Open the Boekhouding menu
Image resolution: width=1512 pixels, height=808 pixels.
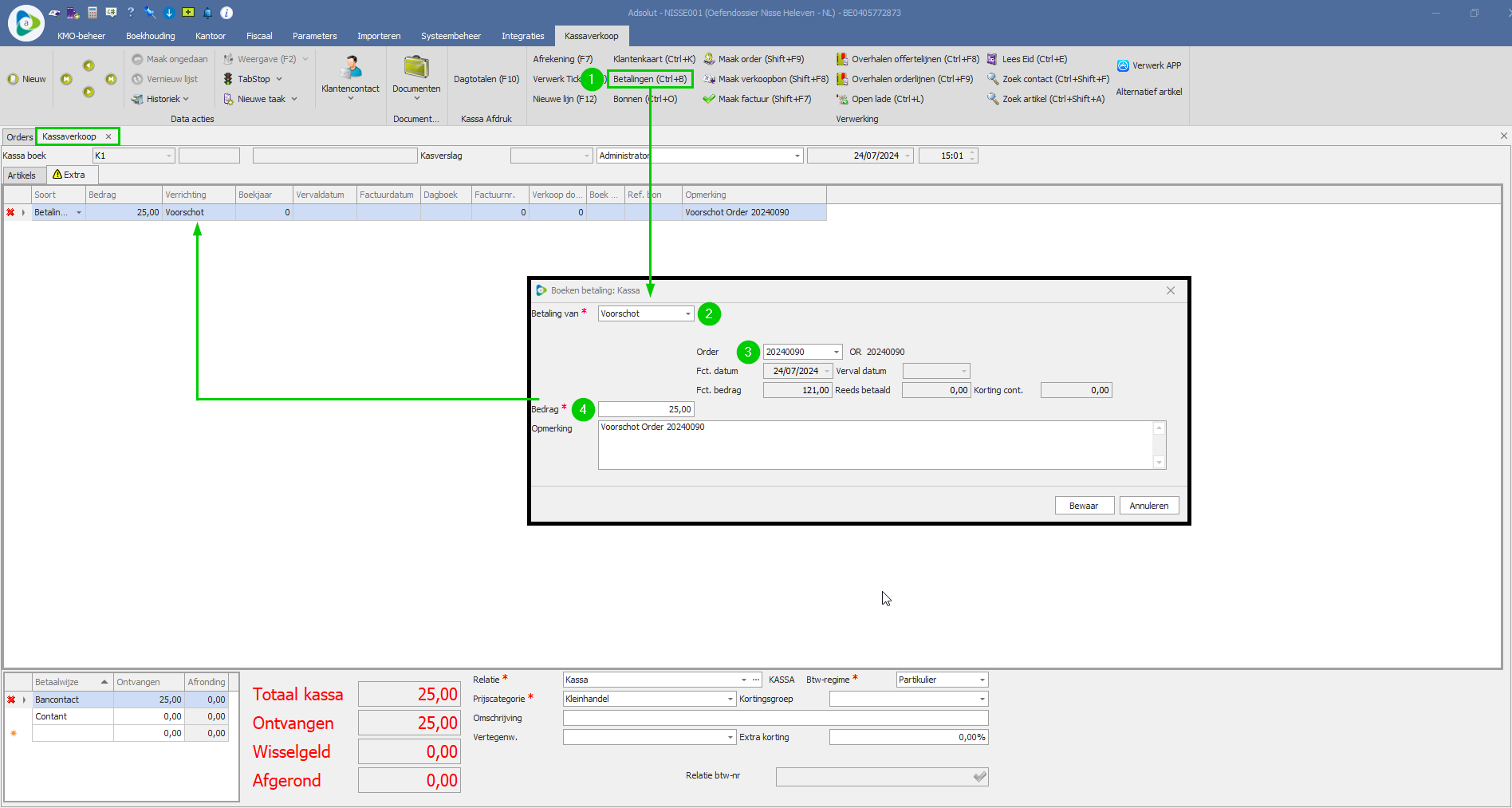[150, 36]
